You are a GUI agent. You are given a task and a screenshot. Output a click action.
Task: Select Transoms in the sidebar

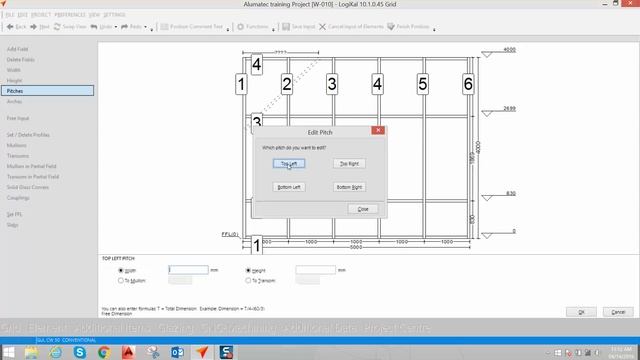click(x=18, y=156)
